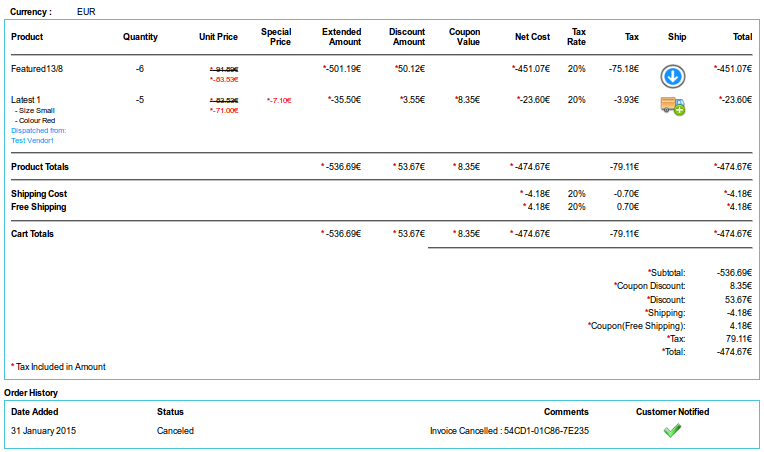Click the Customer Notified column header
Viewport: 764px width, 452px height.
(x=672, y=411)
